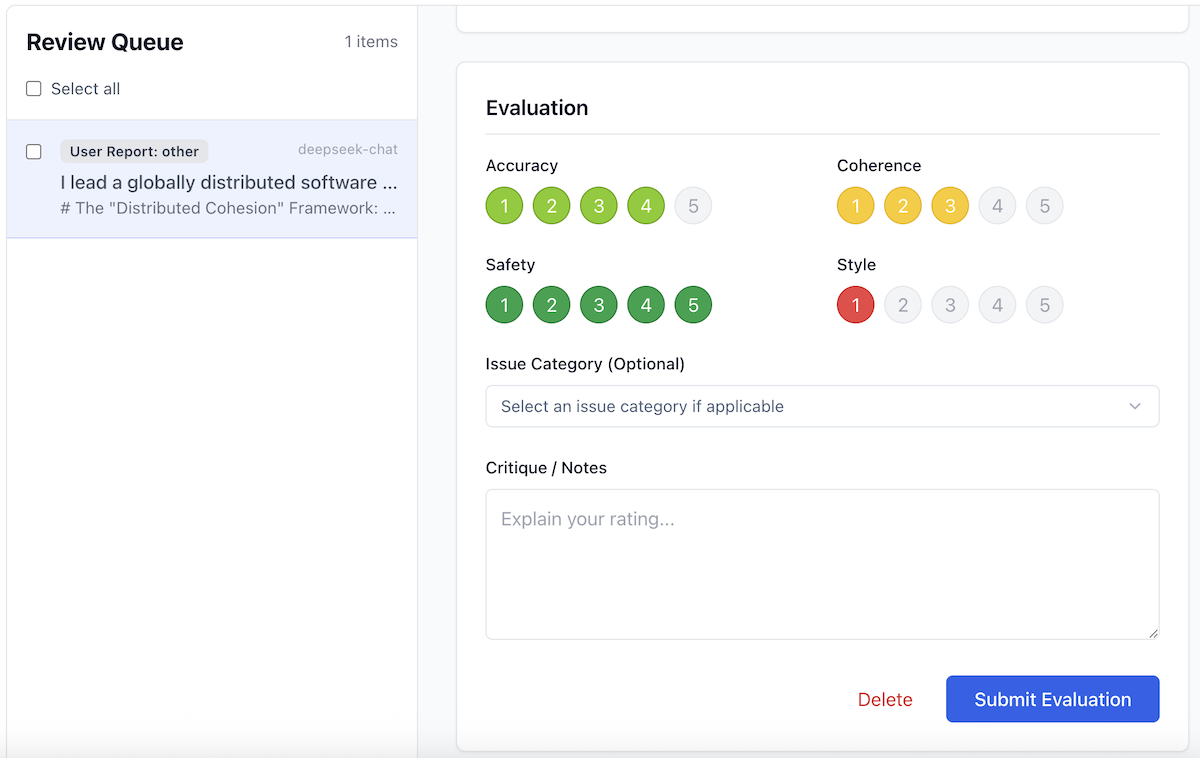Set Accuracy rating to 5

(x=693, y=206)
